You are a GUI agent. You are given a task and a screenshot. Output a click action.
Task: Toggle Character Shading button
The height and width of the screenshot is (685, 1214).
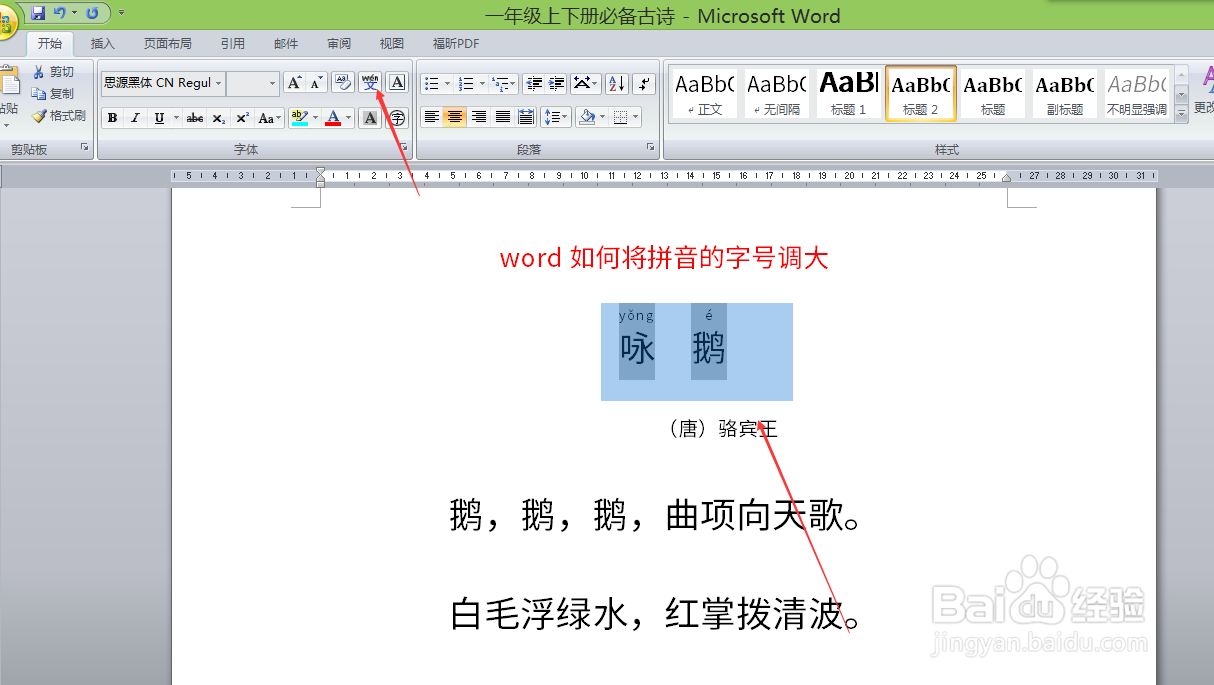coord(370,118)
